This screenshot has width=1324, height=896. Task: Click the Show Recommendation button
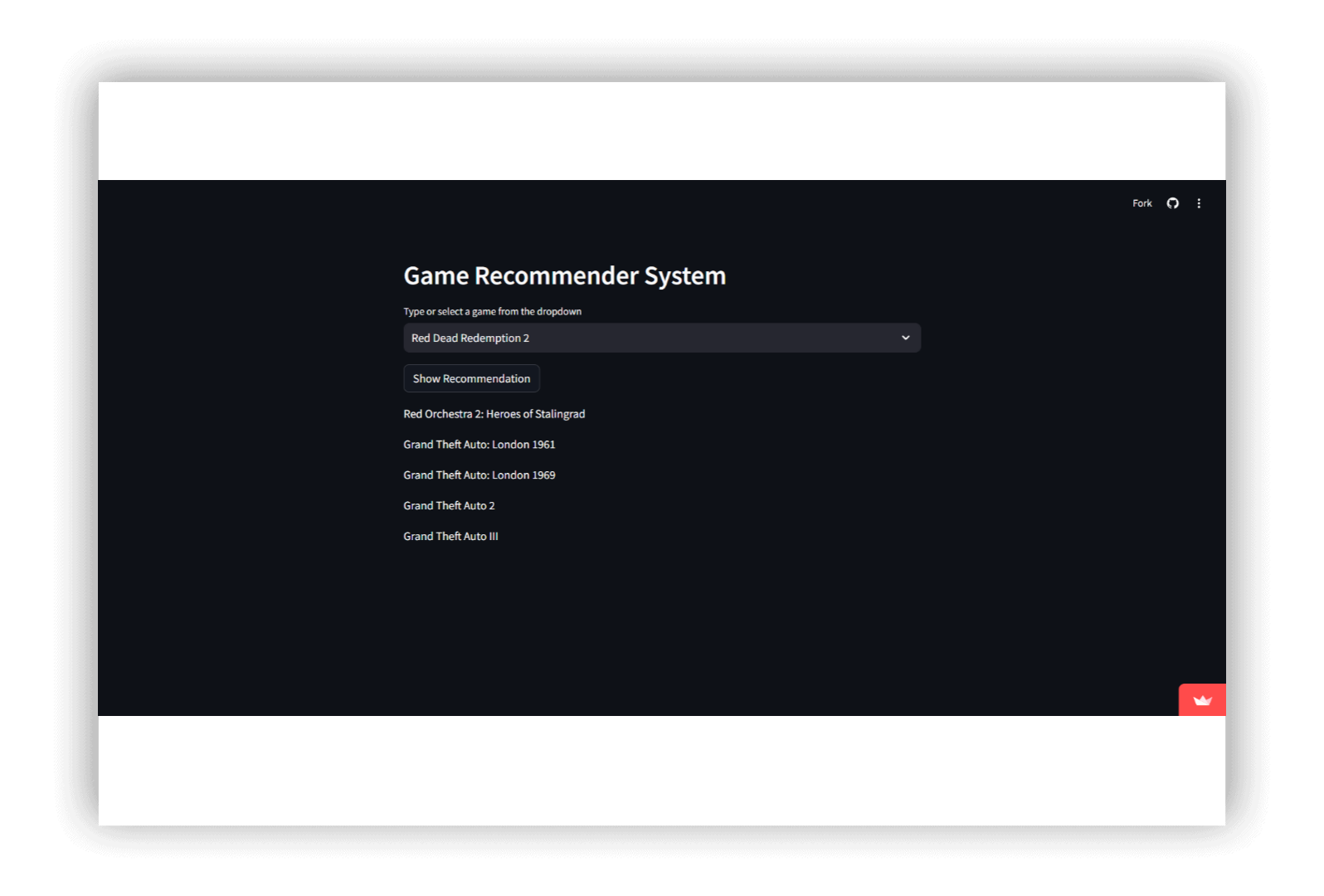[471, 378]
